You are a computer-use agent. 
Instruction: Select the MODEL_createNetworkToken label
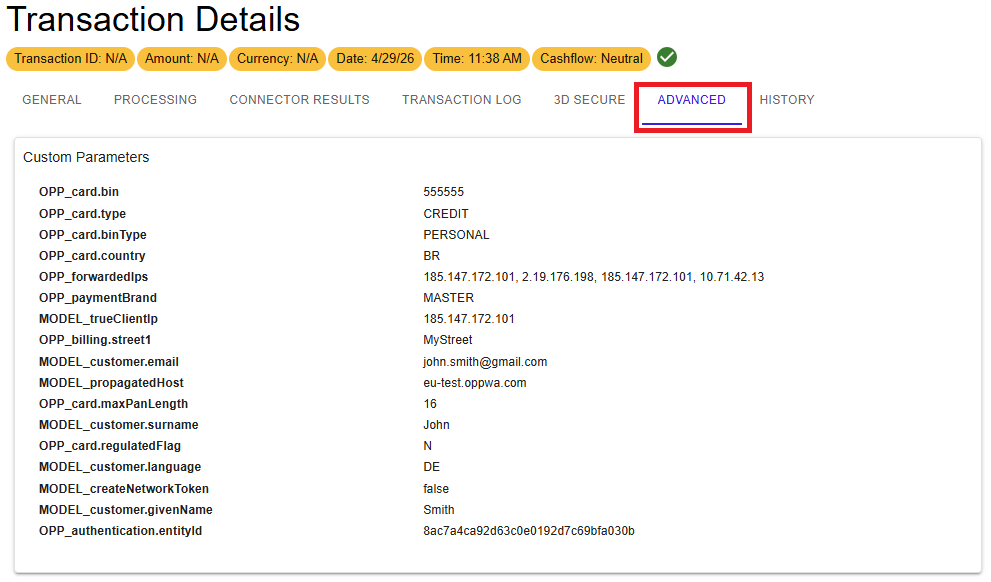pos(124,488)
